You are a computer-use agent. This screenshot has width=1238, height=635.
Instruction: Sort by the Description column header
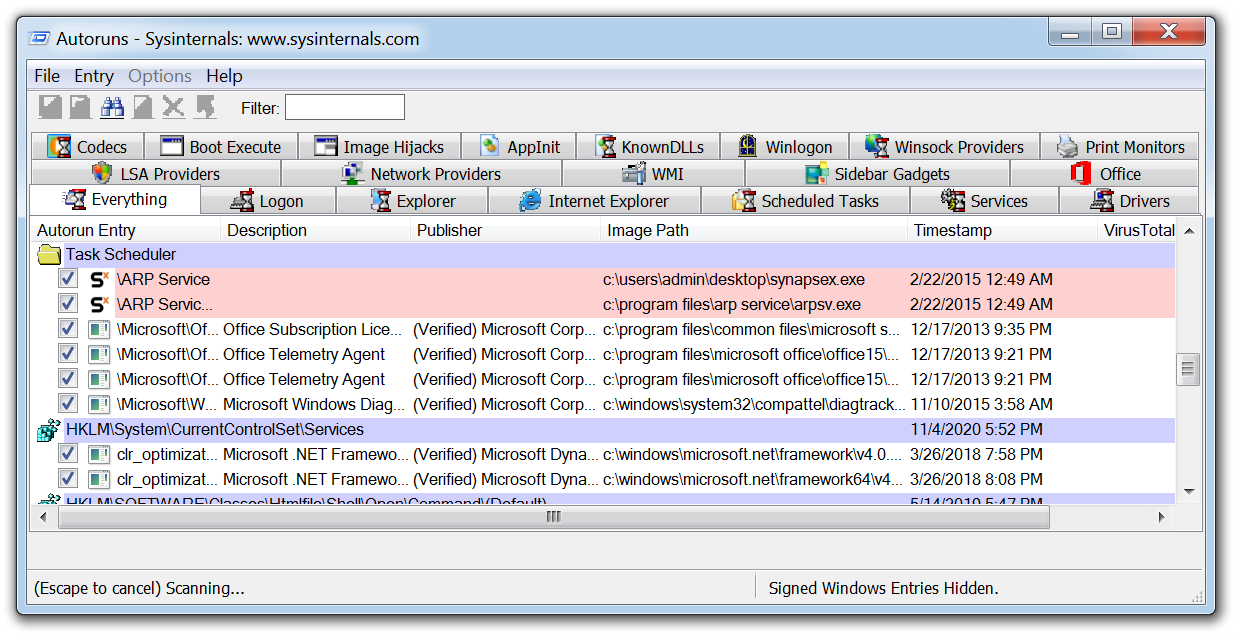pos(316,230)
